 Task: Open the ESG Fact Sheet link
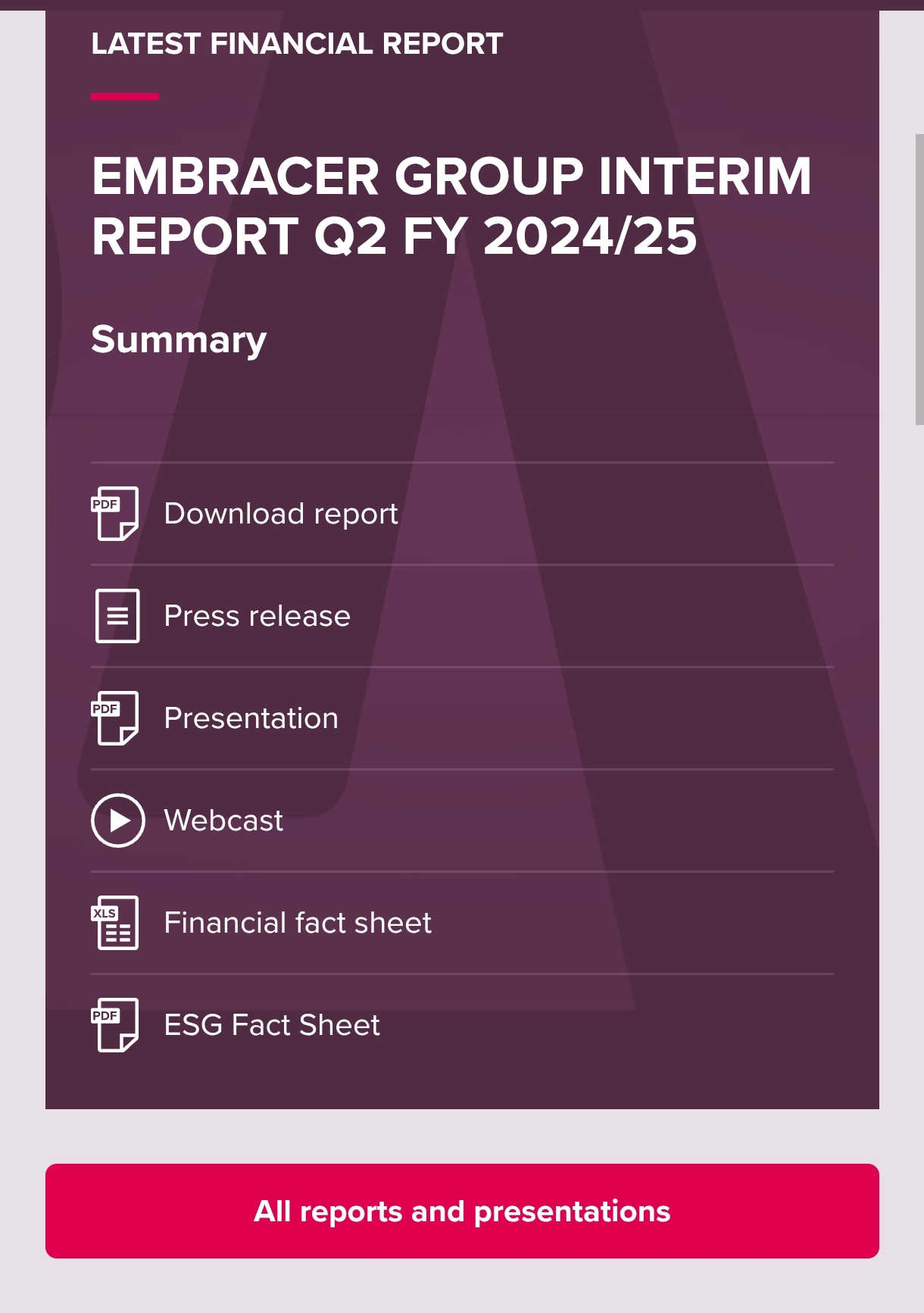click(x=272, y=1025)
